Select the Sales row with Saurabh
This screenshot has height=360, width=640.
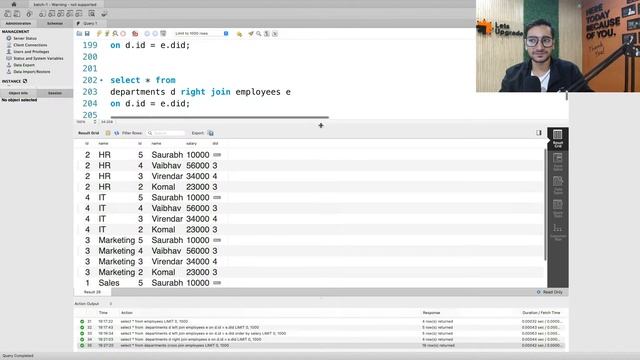311,283
